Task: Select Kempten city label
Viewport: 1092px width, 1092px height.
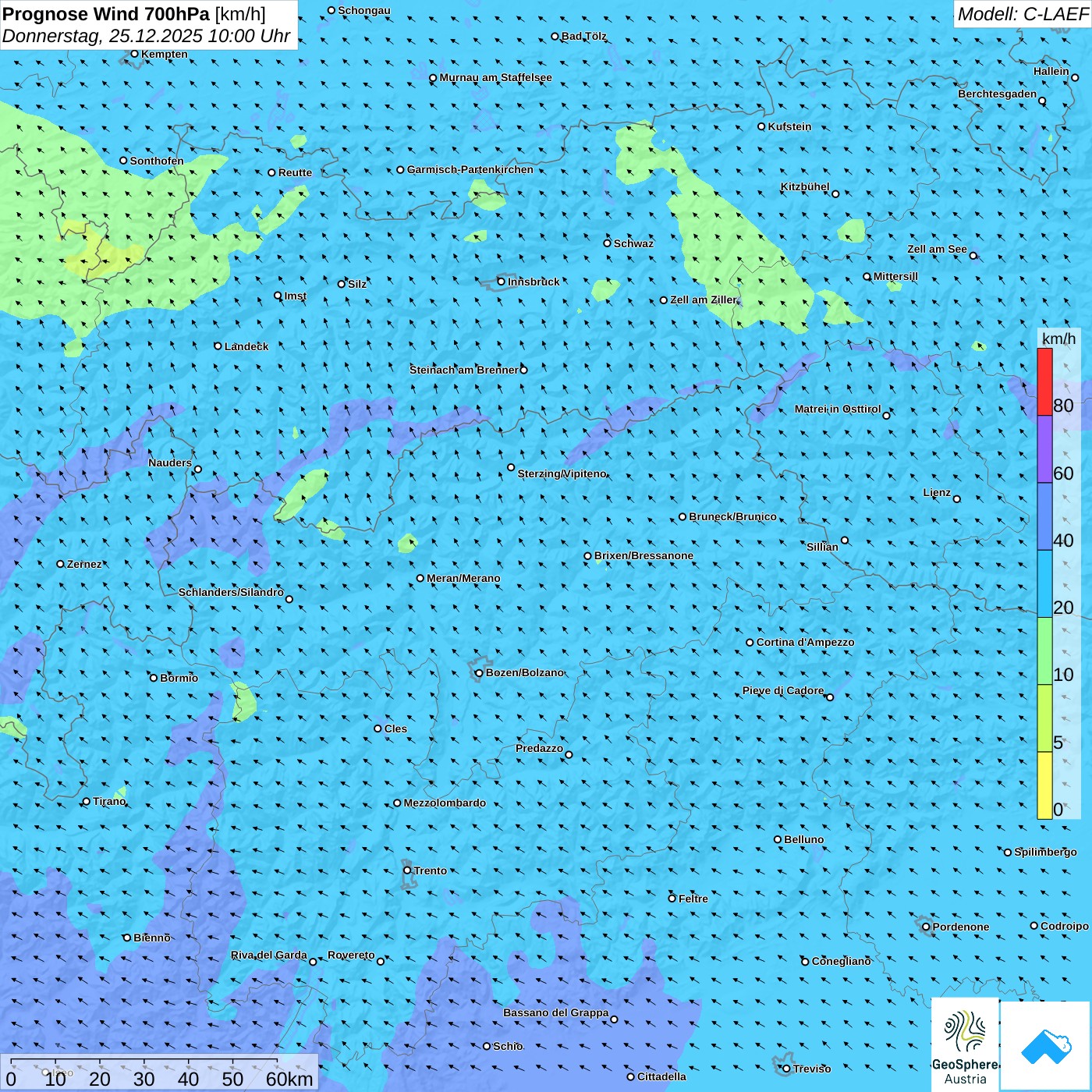Action: pyautogui.click(x=164, y=54)
